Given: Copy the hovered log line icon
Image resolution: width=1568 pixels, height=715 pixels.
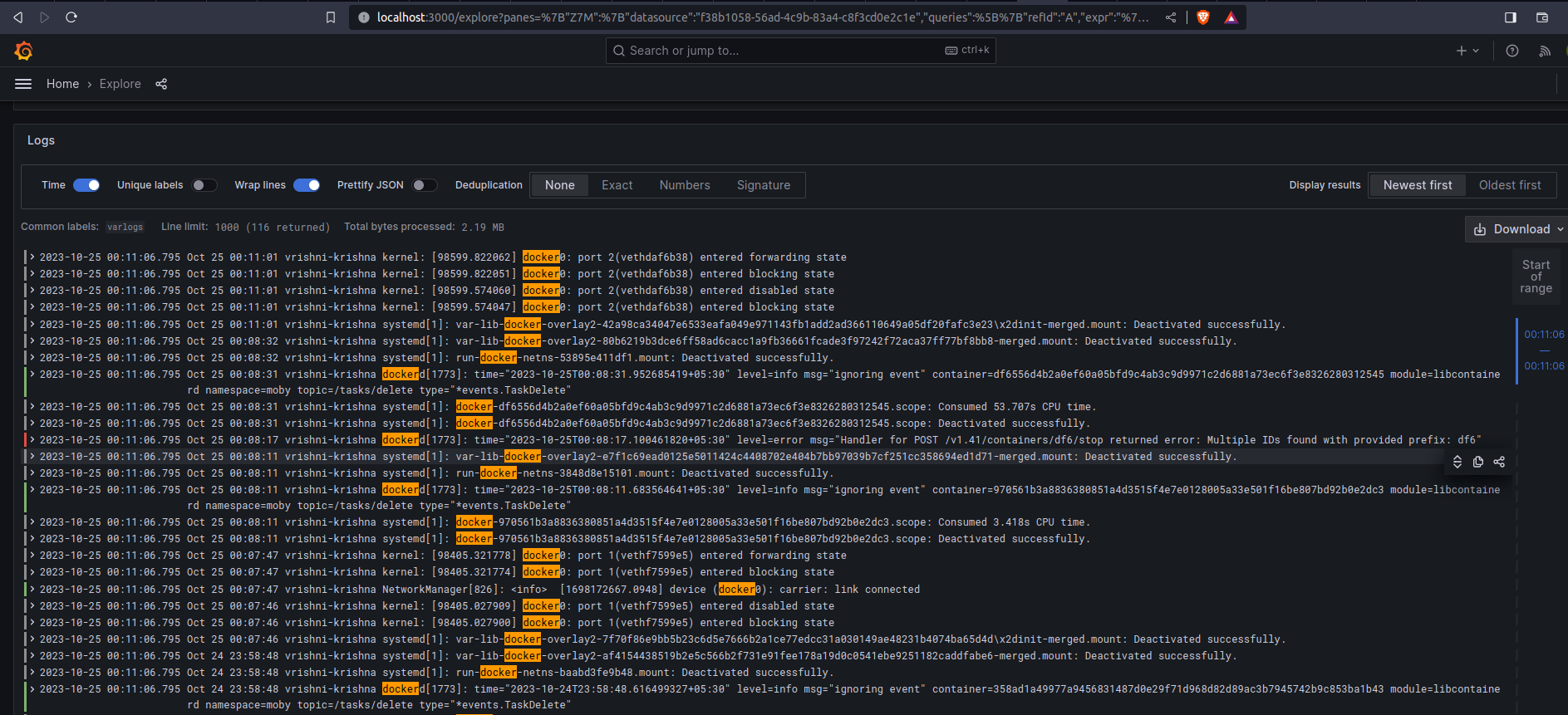Looking at the screenshot, I should click(x=1478, y=462).
